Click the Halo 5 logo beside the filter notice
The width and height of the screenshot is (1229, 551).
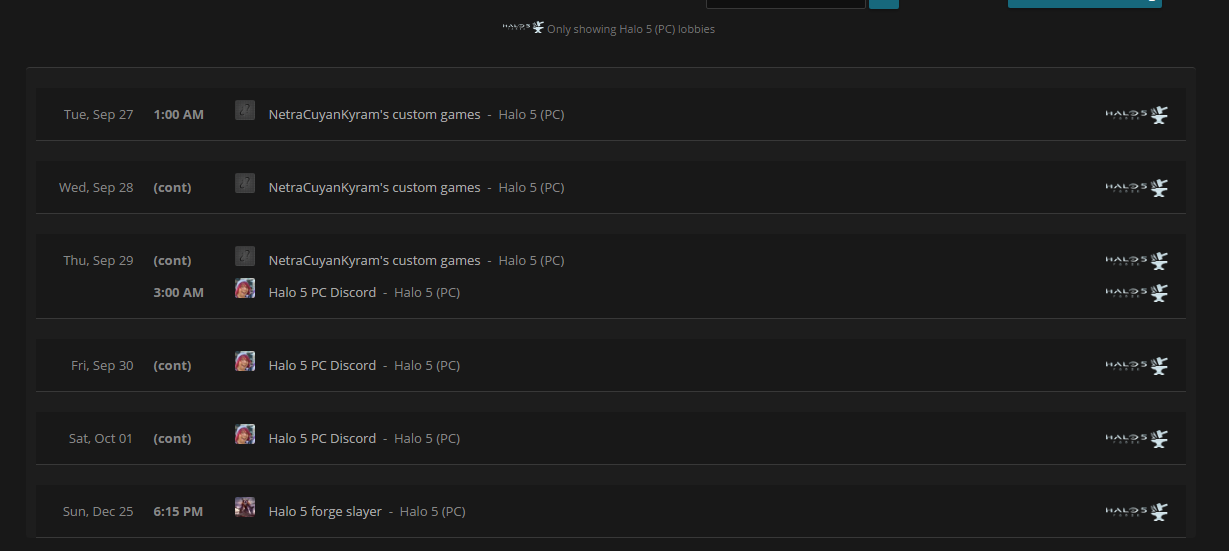pos(523,28)
